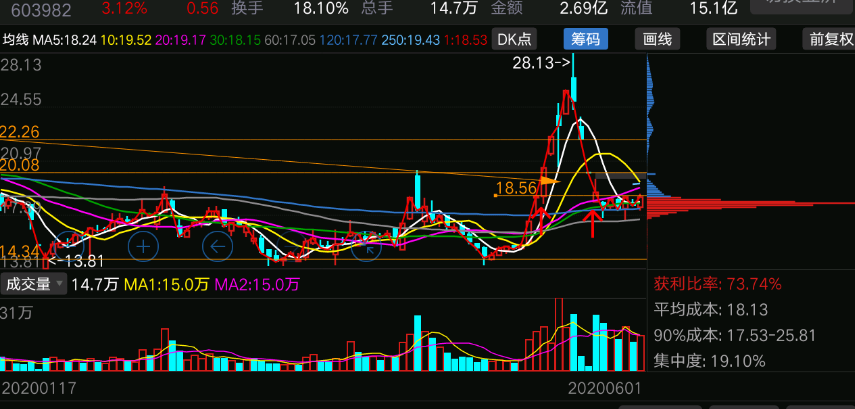Click the start date 20200117

coord(39,388)
